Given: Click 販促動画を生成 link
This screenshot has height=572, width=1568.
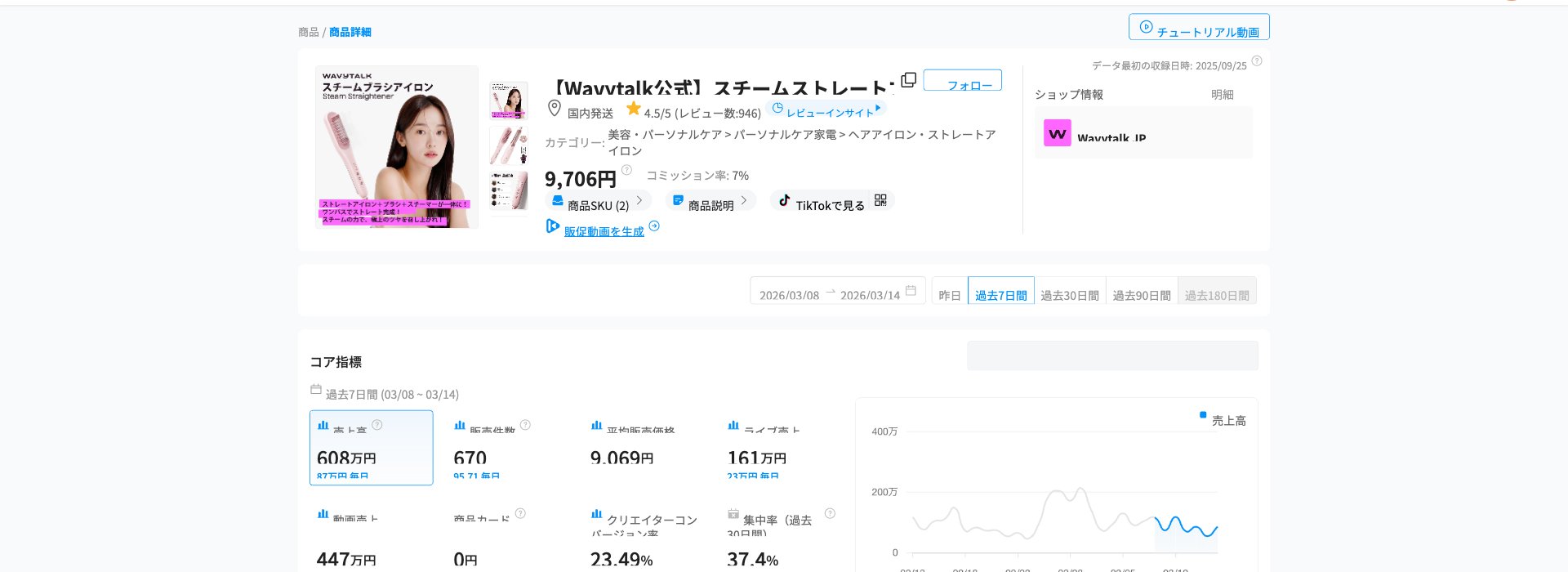Looking at the screenshot, I should 604,231.
